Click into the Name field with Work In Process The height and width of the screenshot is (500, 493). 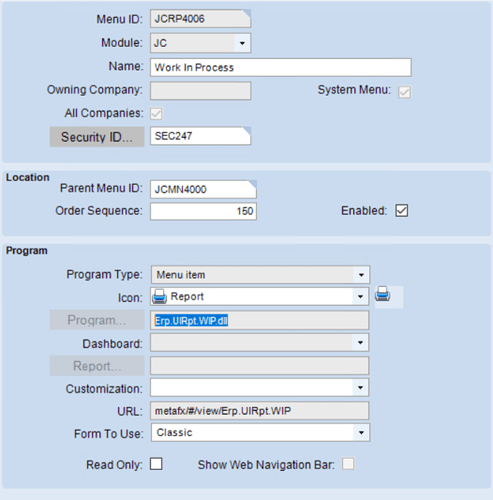[281, 67]
